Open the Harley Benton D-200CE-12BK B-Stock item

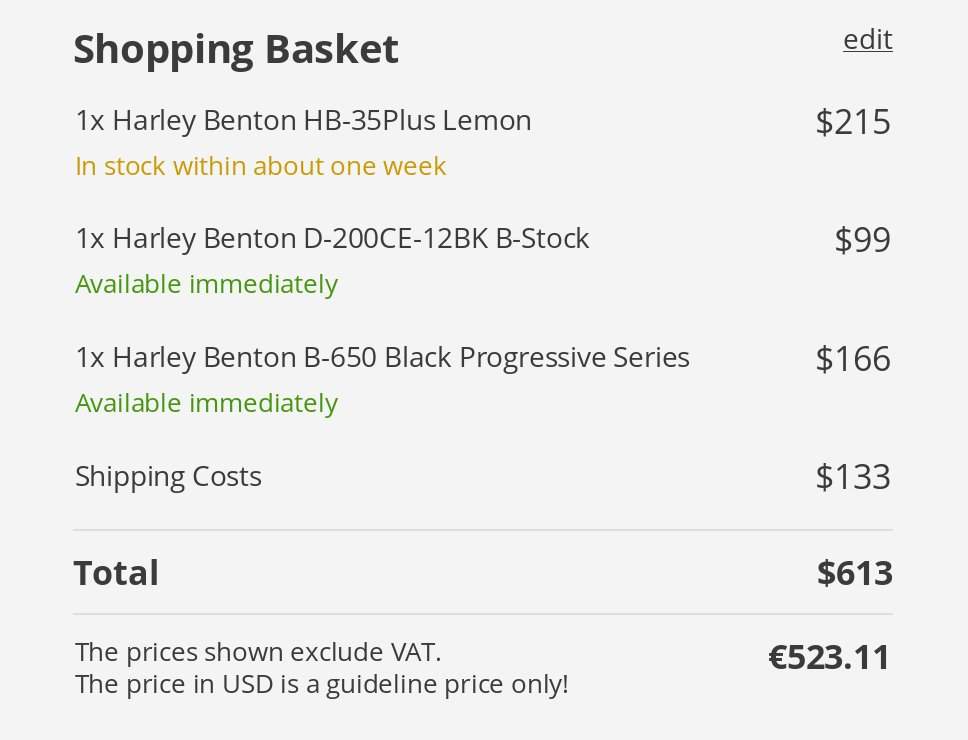pos(332,239)
